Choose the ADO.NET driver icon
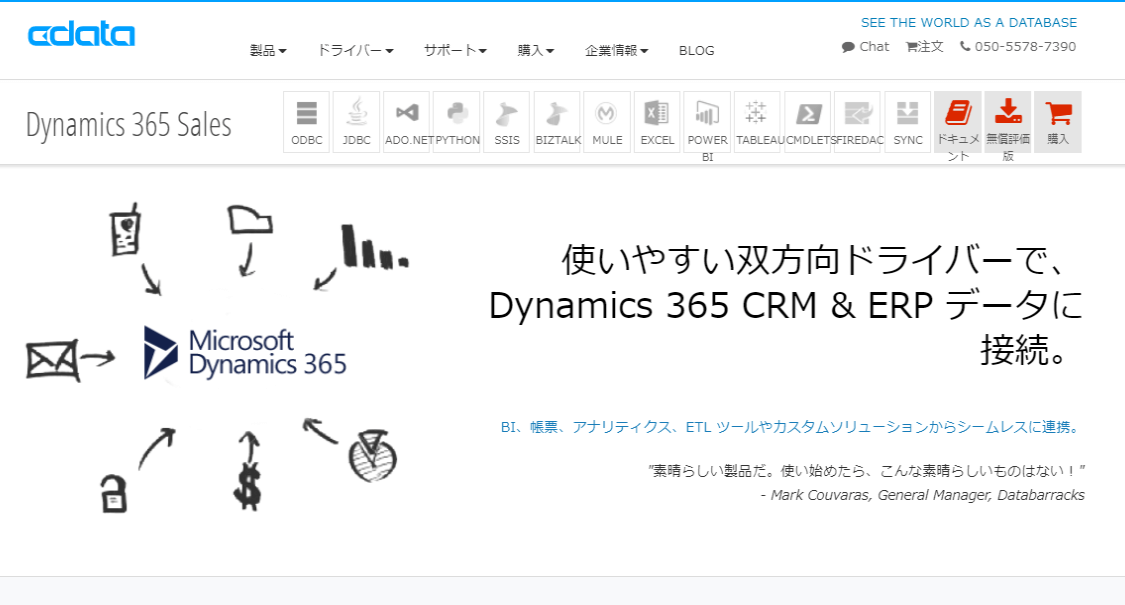Image resolution: width=1125 pixels, height=605 pixels. click(407, 121)
